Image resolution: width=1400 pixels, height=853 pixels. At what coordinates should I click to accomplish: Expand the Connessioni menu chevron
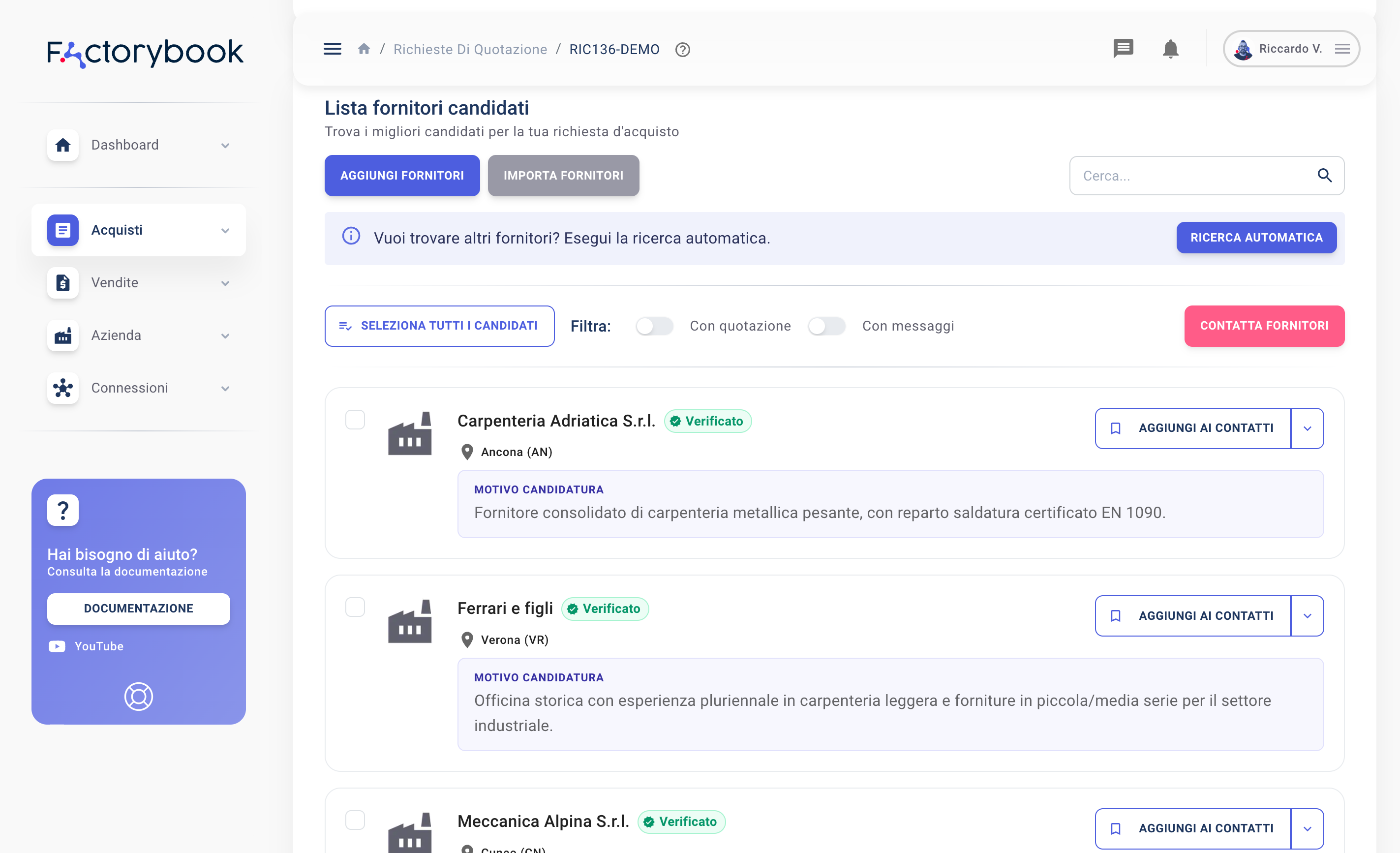pos(226,389)
